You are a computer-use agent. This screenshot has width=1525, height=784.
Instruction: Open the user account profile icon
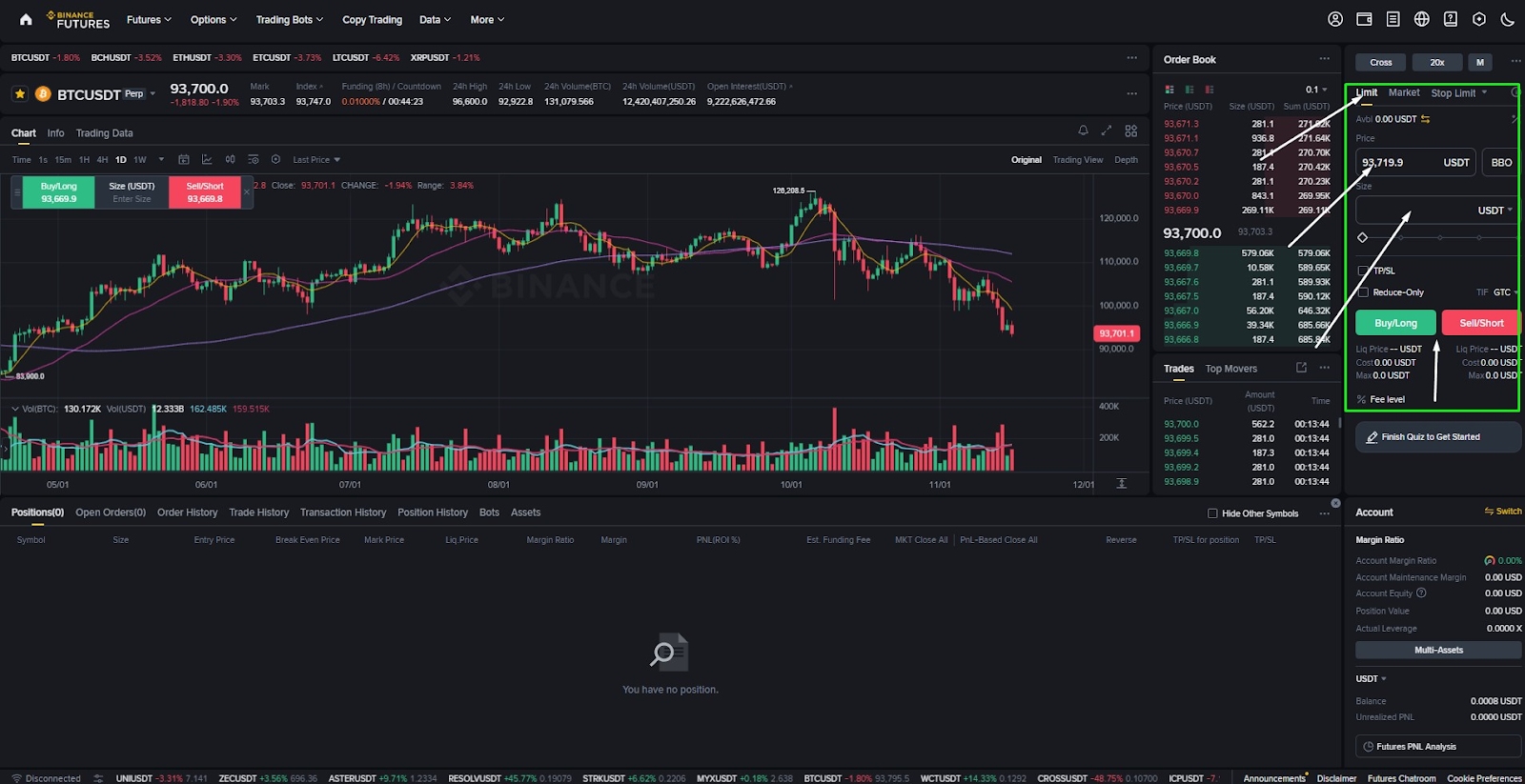1335,19
